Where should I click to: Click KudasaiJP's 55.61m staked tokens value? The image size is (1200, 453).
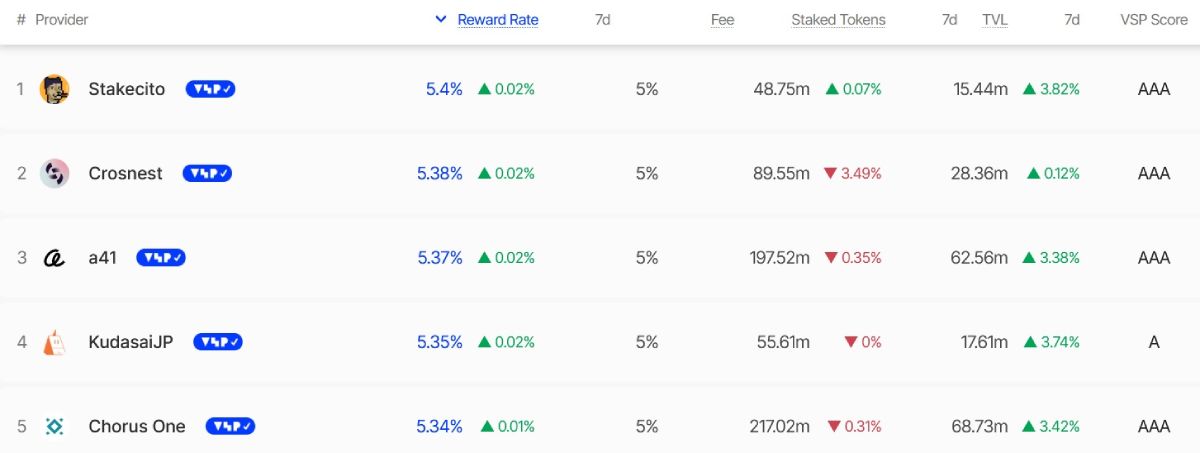783,342
